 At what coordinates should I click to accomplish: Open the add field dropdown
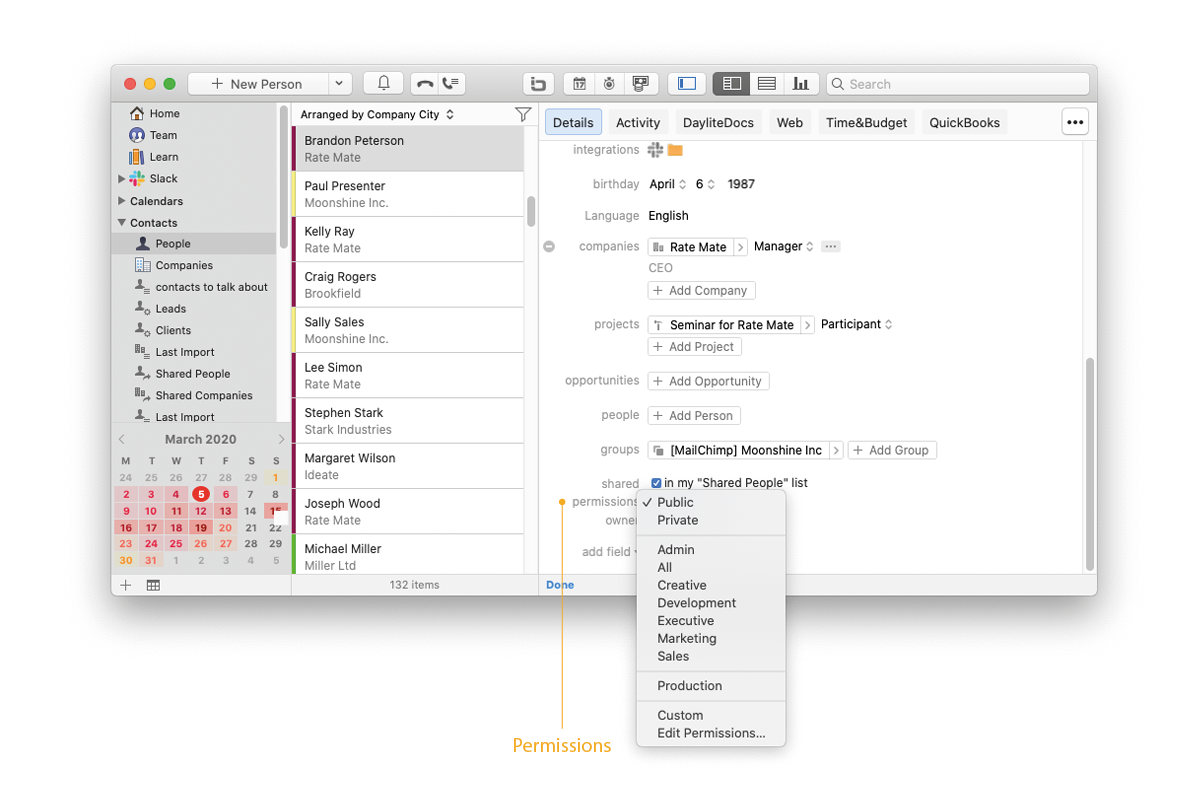[609, 552]
